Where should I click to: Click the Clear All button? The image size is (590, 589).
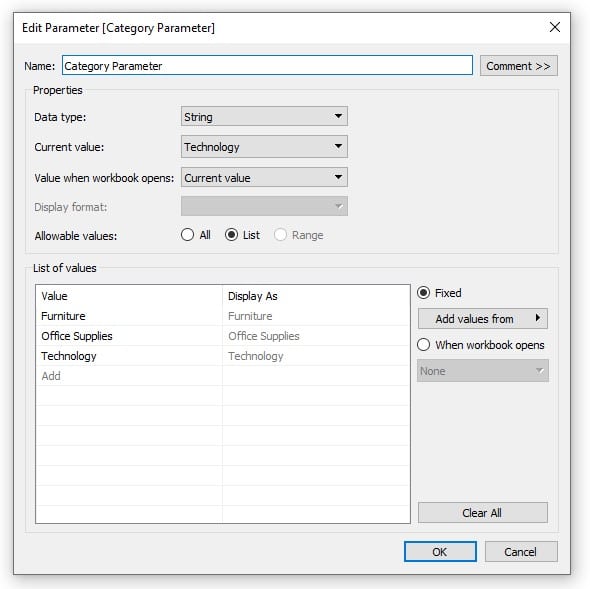click(482, 513)
